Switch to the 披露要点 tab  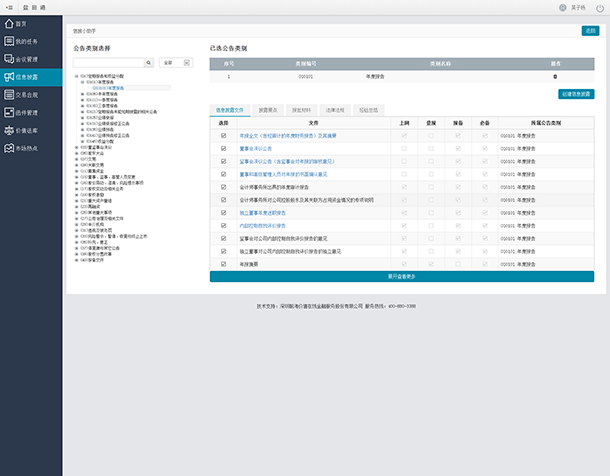pos(268,110)
